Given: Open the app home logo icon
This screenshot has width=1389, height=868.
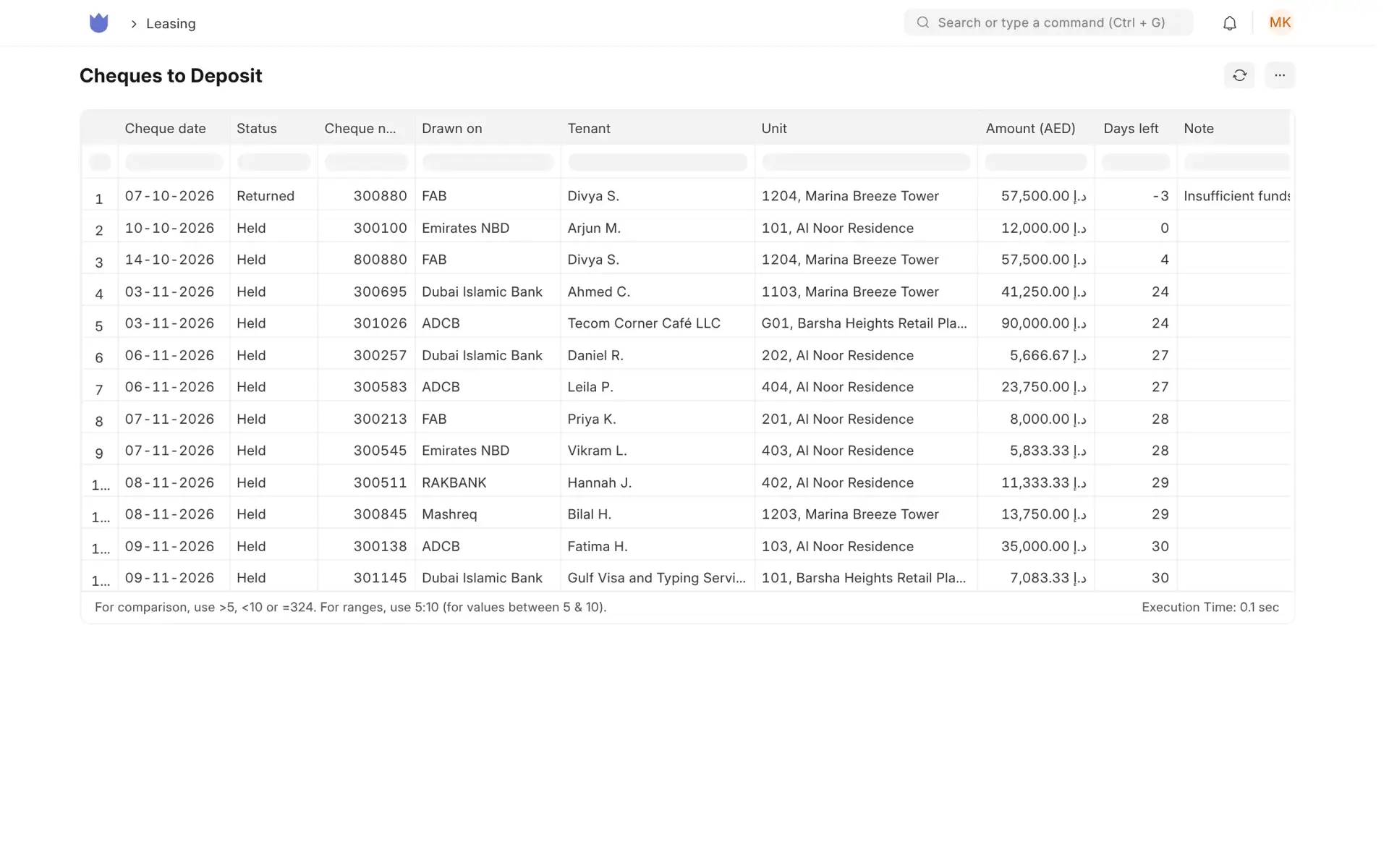Looking at the screenshot, I should [98, 23].
